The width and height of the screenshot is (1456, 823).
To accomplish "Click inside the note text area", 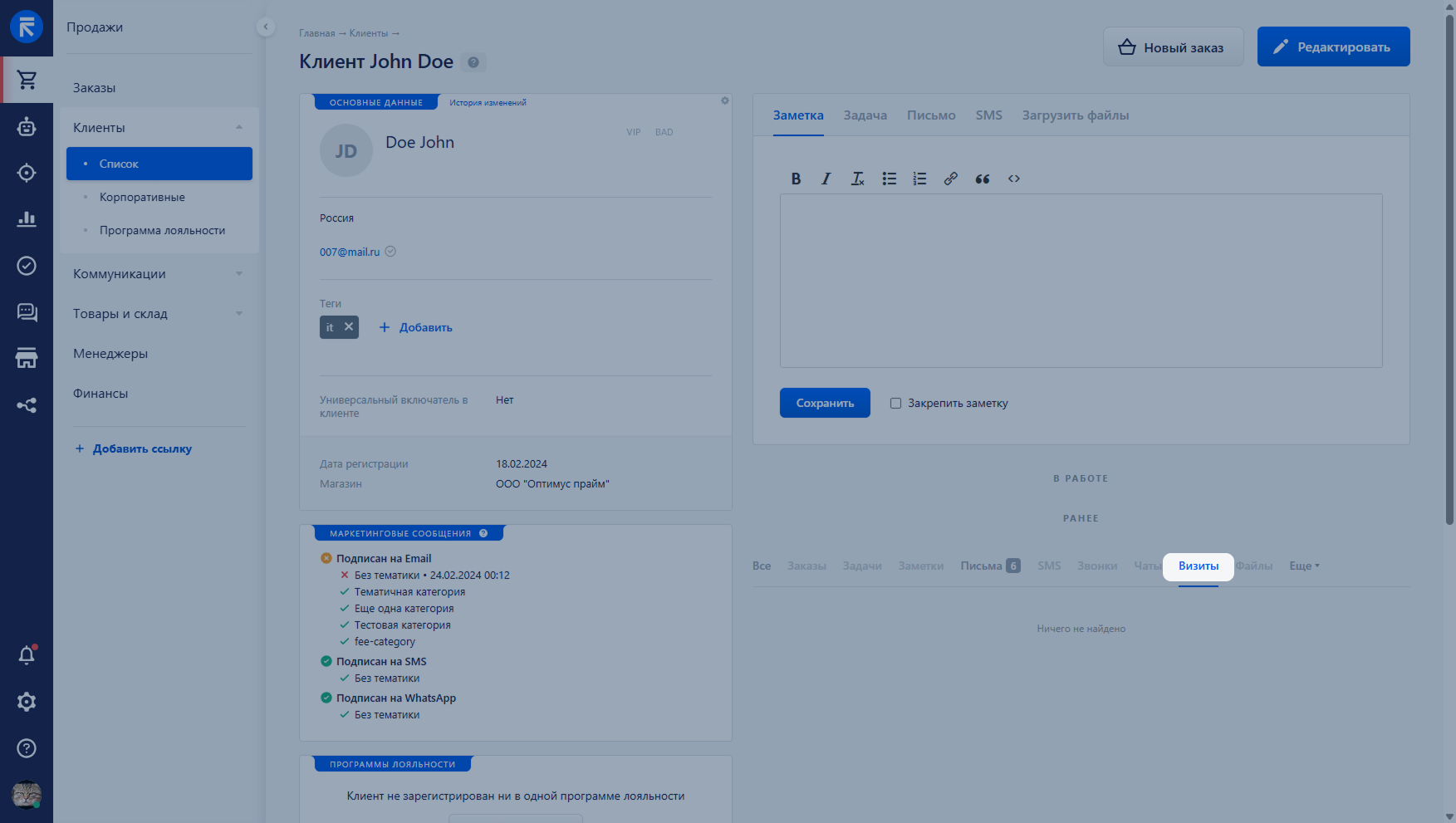I will (x=1081, y=281).
